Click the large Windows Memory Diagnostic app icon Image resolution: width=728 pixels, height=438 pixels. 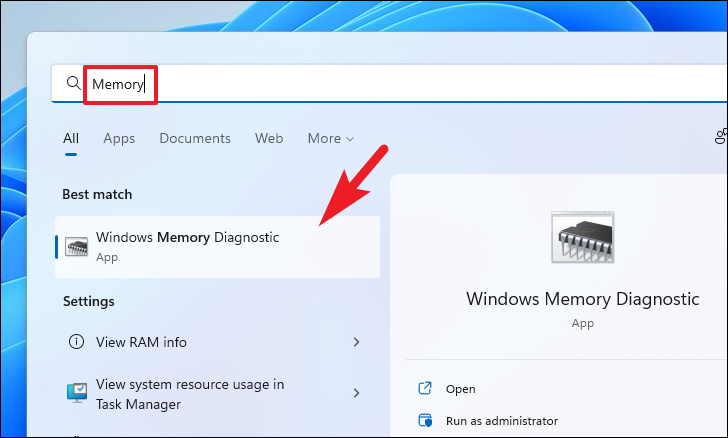pyautogui.click(x=583, y=237)
